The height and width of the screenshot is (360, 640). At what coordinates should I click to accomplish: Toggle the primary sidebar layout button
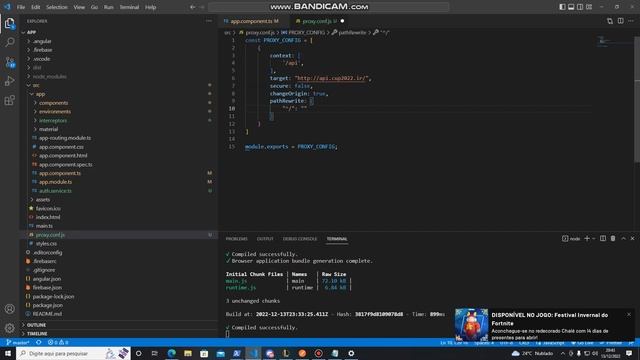pos(562,7)
